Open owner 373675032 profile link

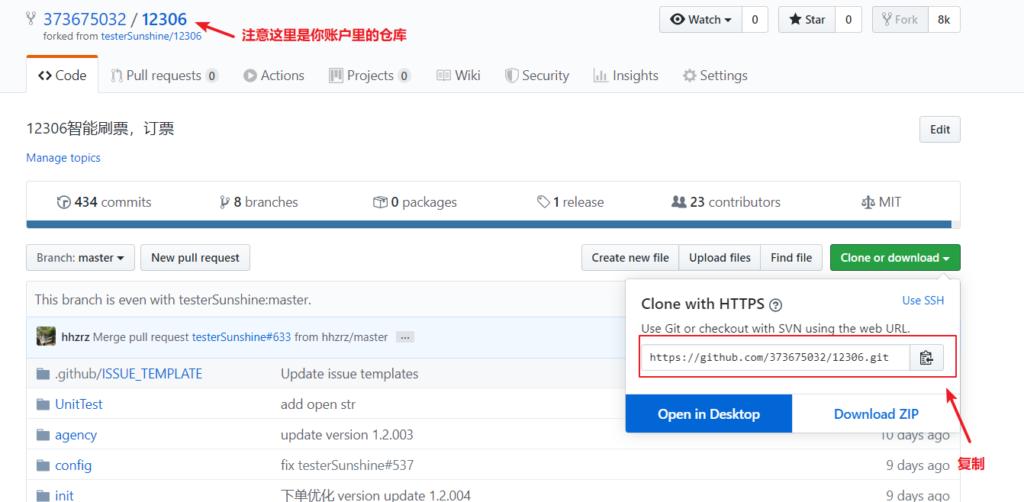[x=85, y=19]
